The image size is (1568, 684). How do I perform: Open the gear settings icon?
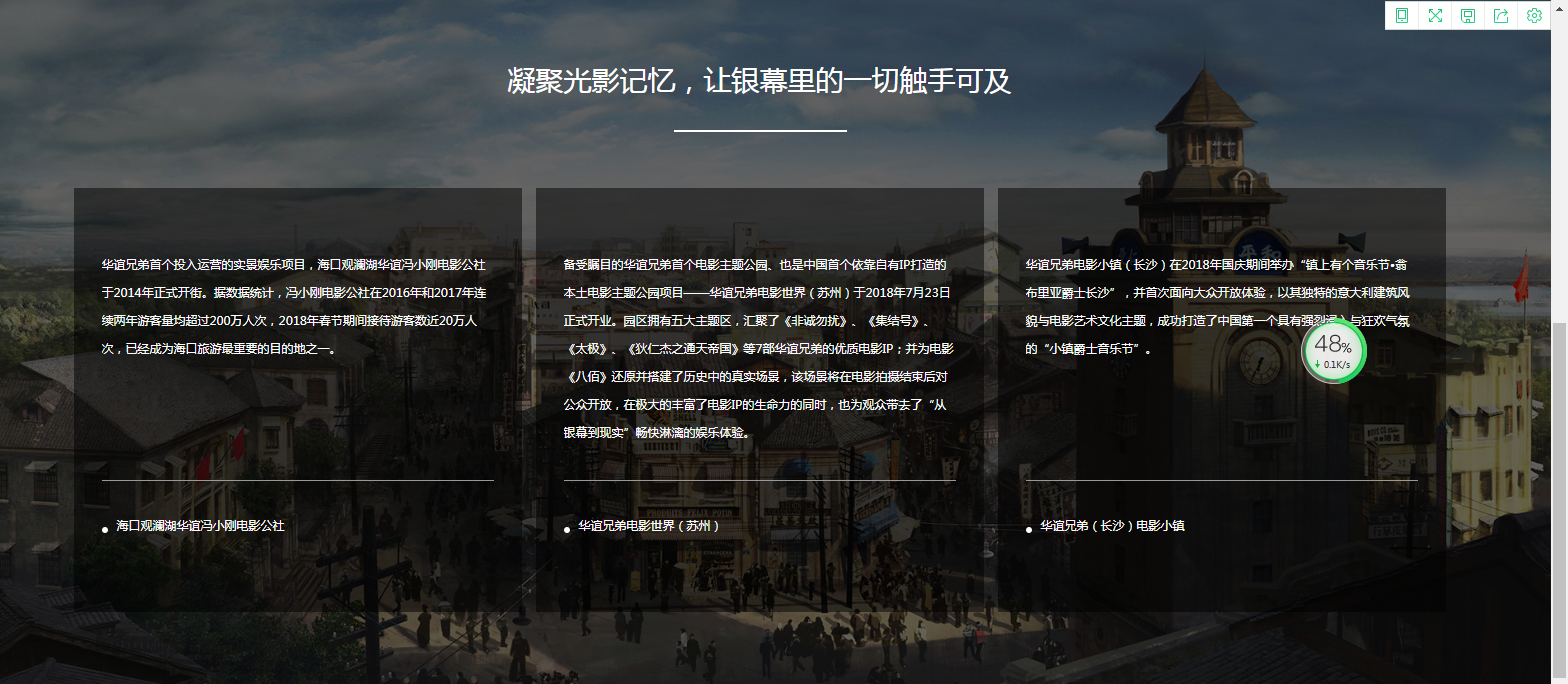(1534, 15)
